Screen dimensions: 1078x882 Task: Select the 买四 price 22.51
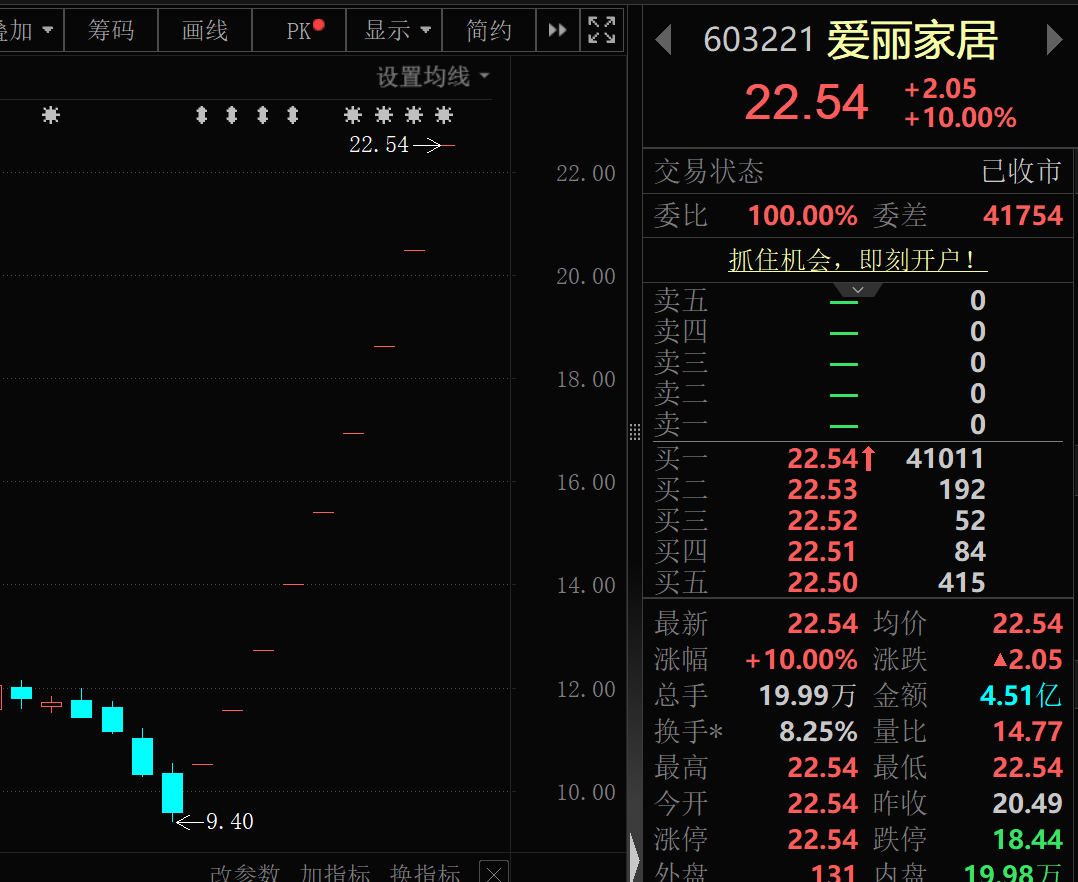click(822, 551)
